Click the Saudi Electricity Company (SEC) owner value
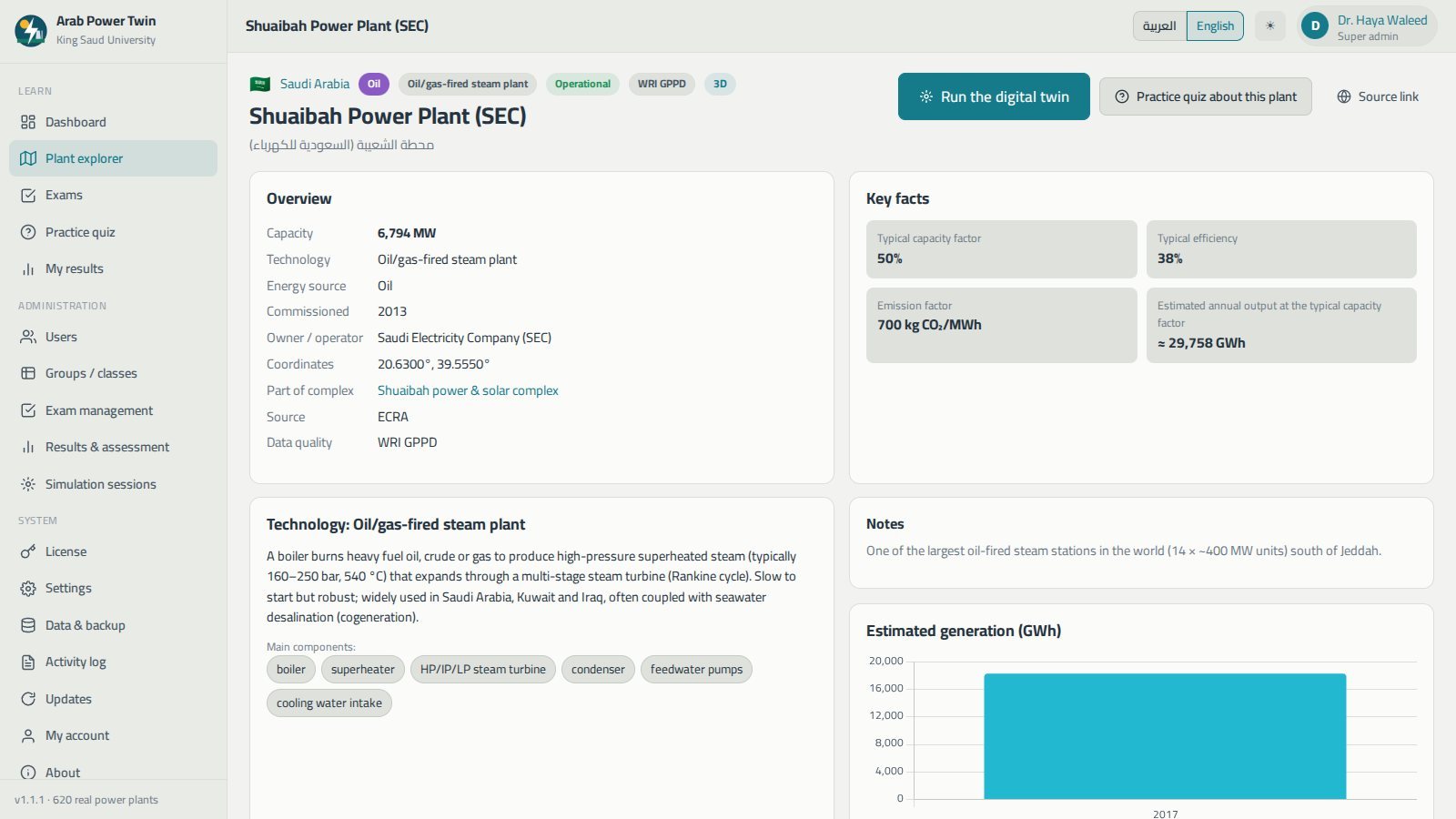The height and width of the screenshot is (819, 1456). click(465, 338)
